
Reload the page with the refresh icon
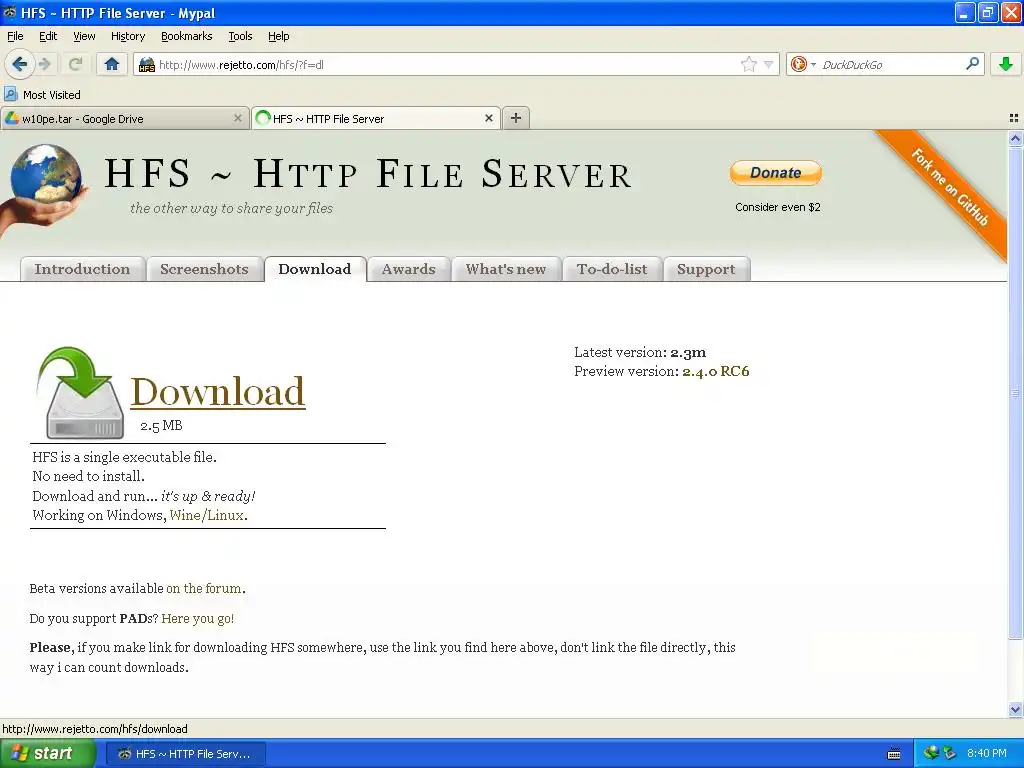click(x=75, y=64)
